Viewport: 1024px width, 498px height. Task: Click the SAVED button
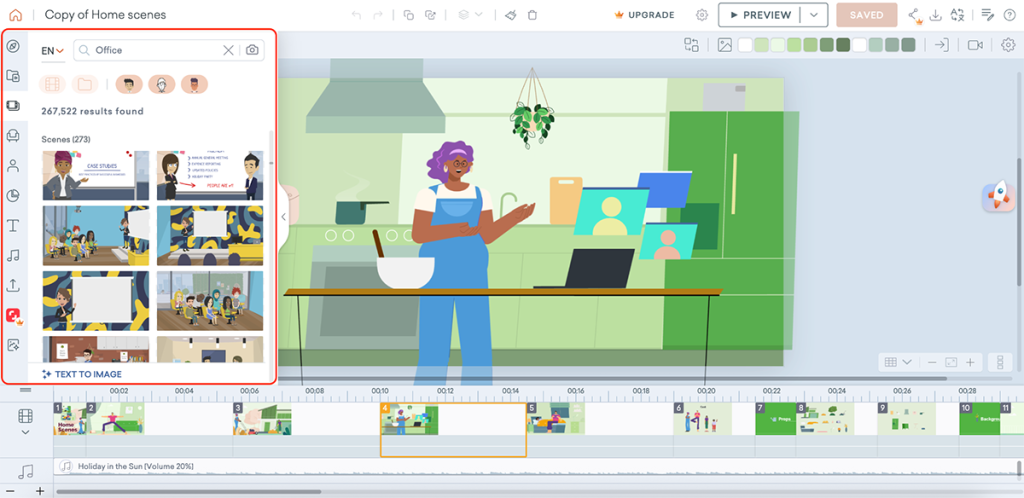click(867, 14)
